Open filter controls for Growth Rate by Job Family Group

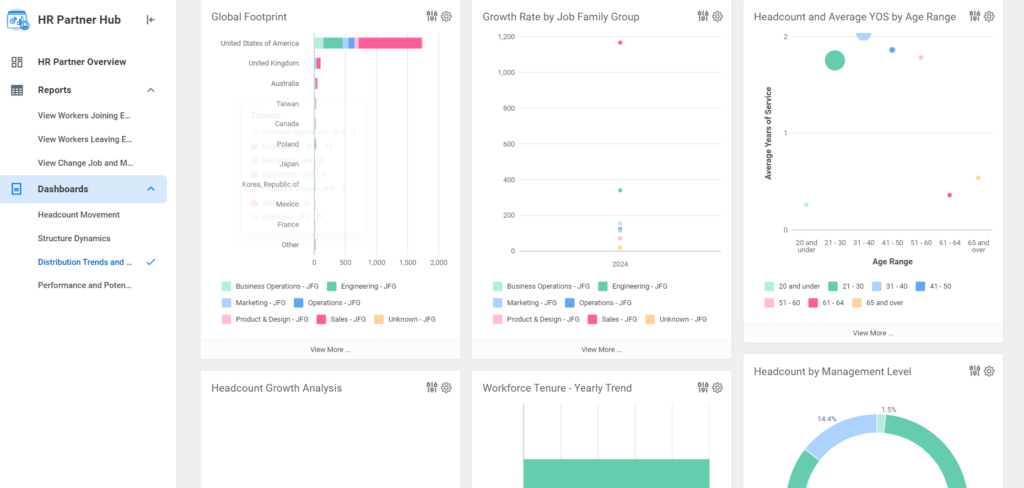tap(703, 16)
